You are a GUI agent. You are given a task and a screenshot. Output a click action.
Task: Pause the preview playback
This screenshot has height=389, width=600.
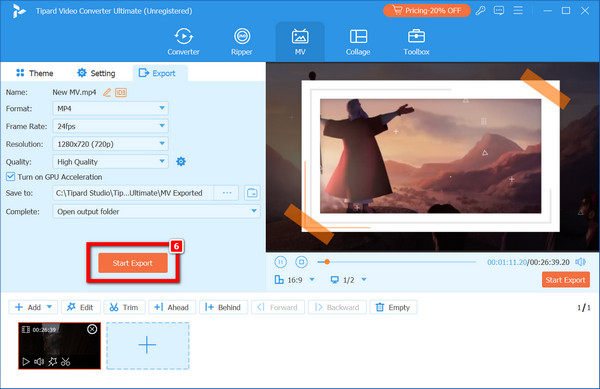coord(280,262)
